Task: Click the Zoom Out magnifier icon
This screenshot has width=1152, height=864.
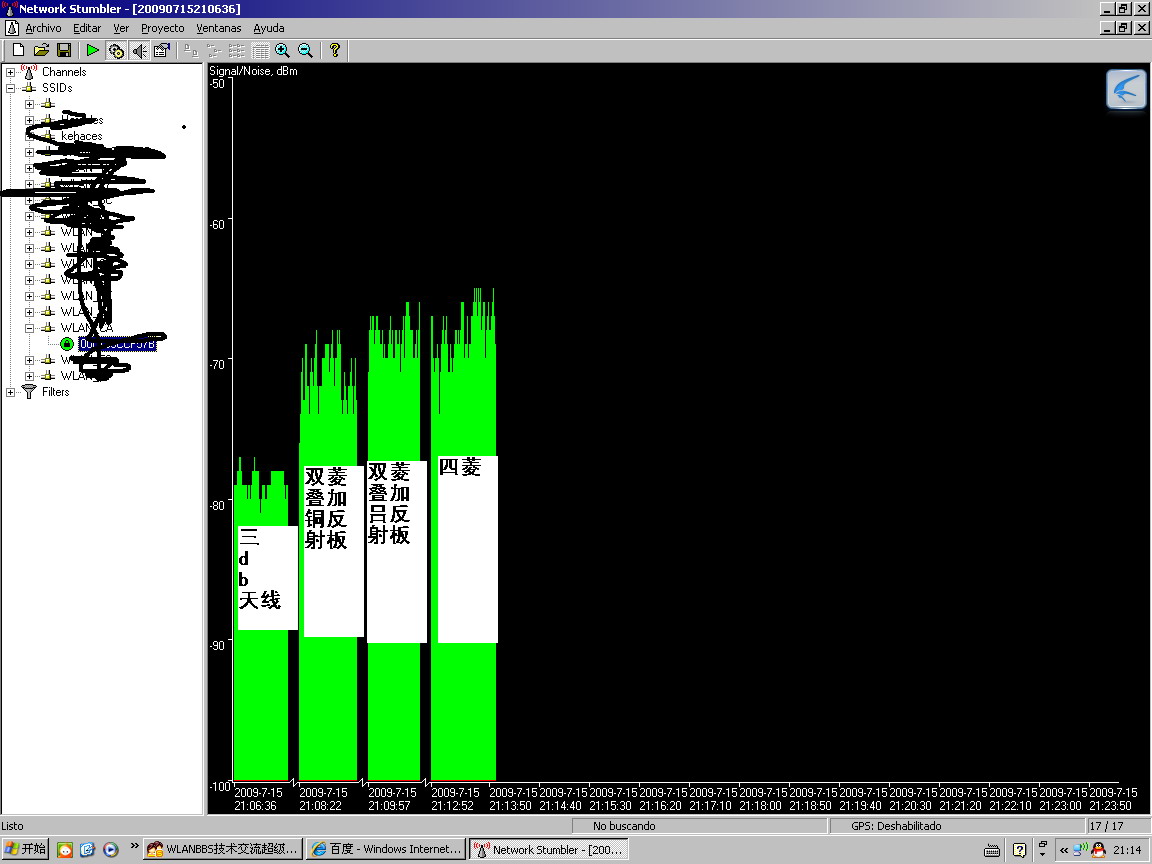Action: pyautogui.click(x=305, y=50)
